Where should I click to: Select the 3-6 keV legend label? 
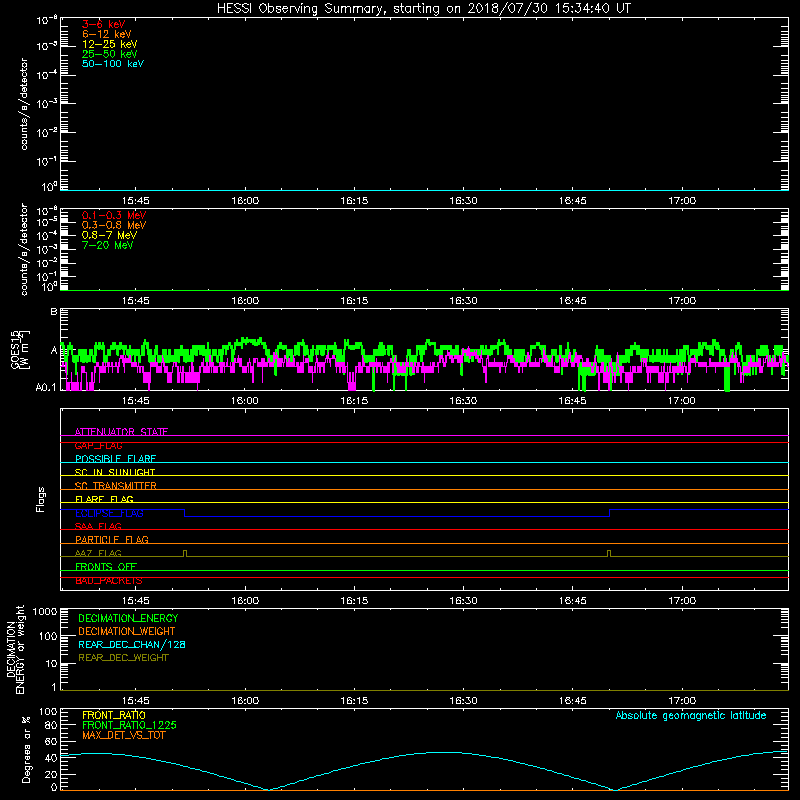coord(103,24)
